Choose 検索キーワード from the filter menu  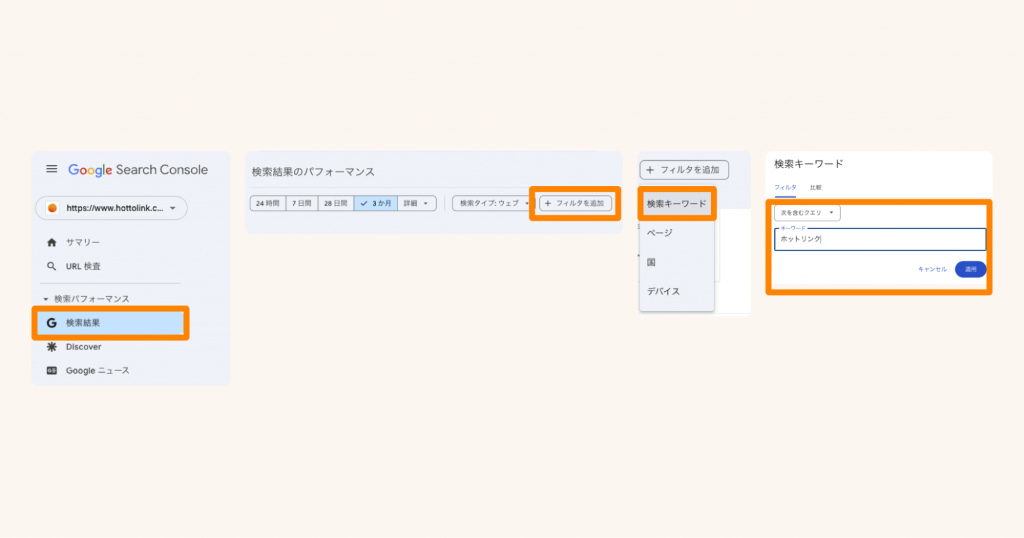point(677,204)
